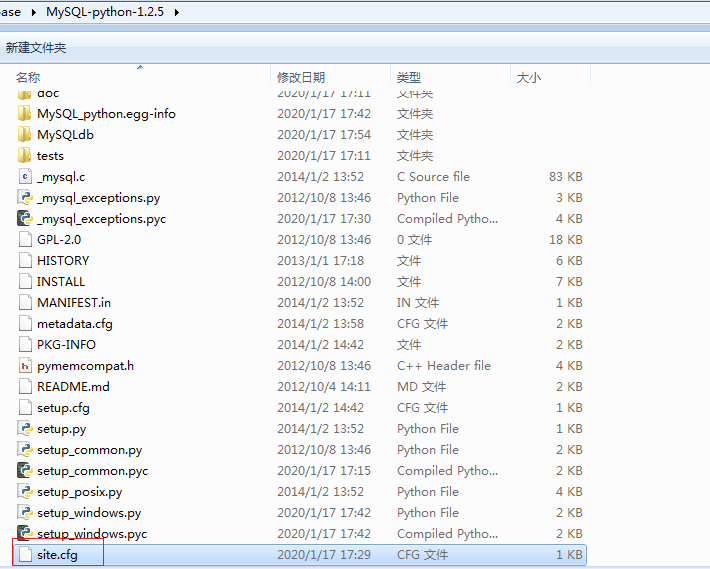Screen dimensions: 710x569
Task: Select the setup.cfg file name
Action: (63, 408)
